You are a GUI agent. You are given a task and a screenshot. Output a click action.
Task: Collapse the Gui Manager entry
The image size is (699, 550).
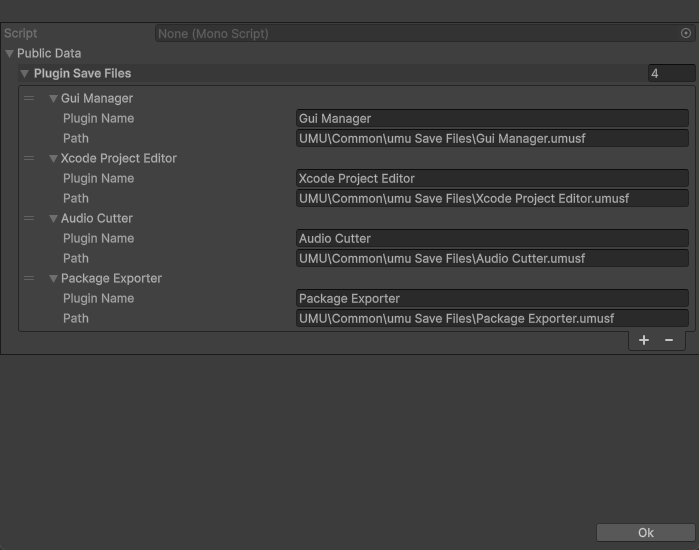coord(53,99)
